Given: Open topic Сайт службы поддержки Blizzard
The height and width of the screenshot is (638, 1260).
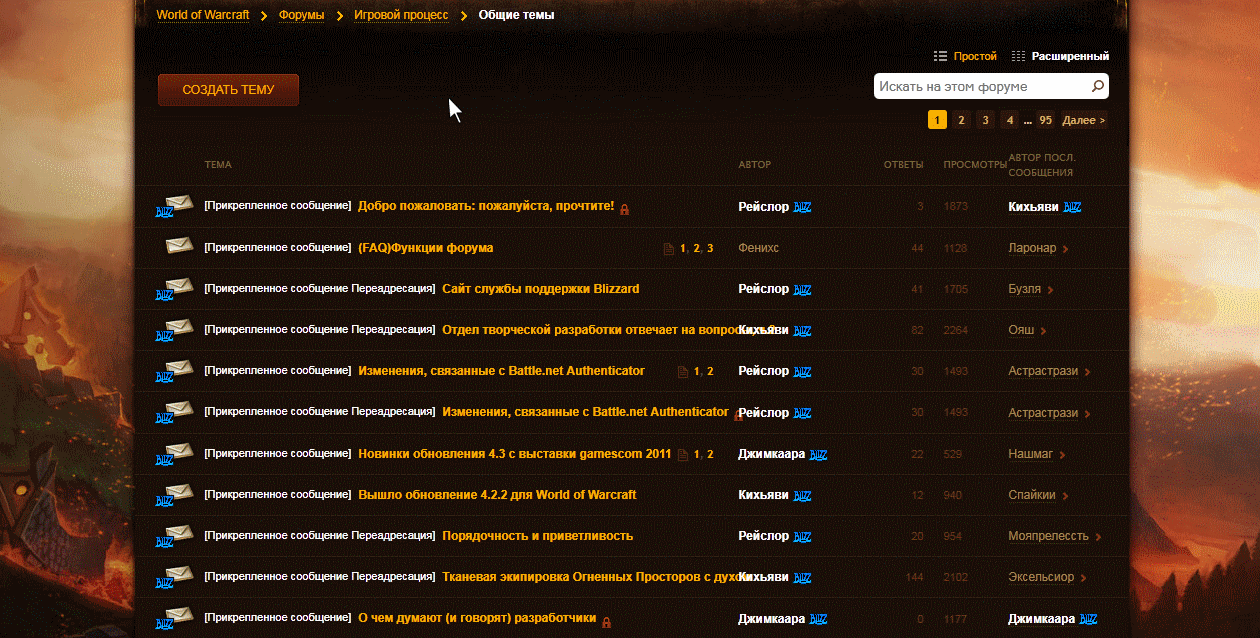Looking at the screenshot, I should pos(541,289).
